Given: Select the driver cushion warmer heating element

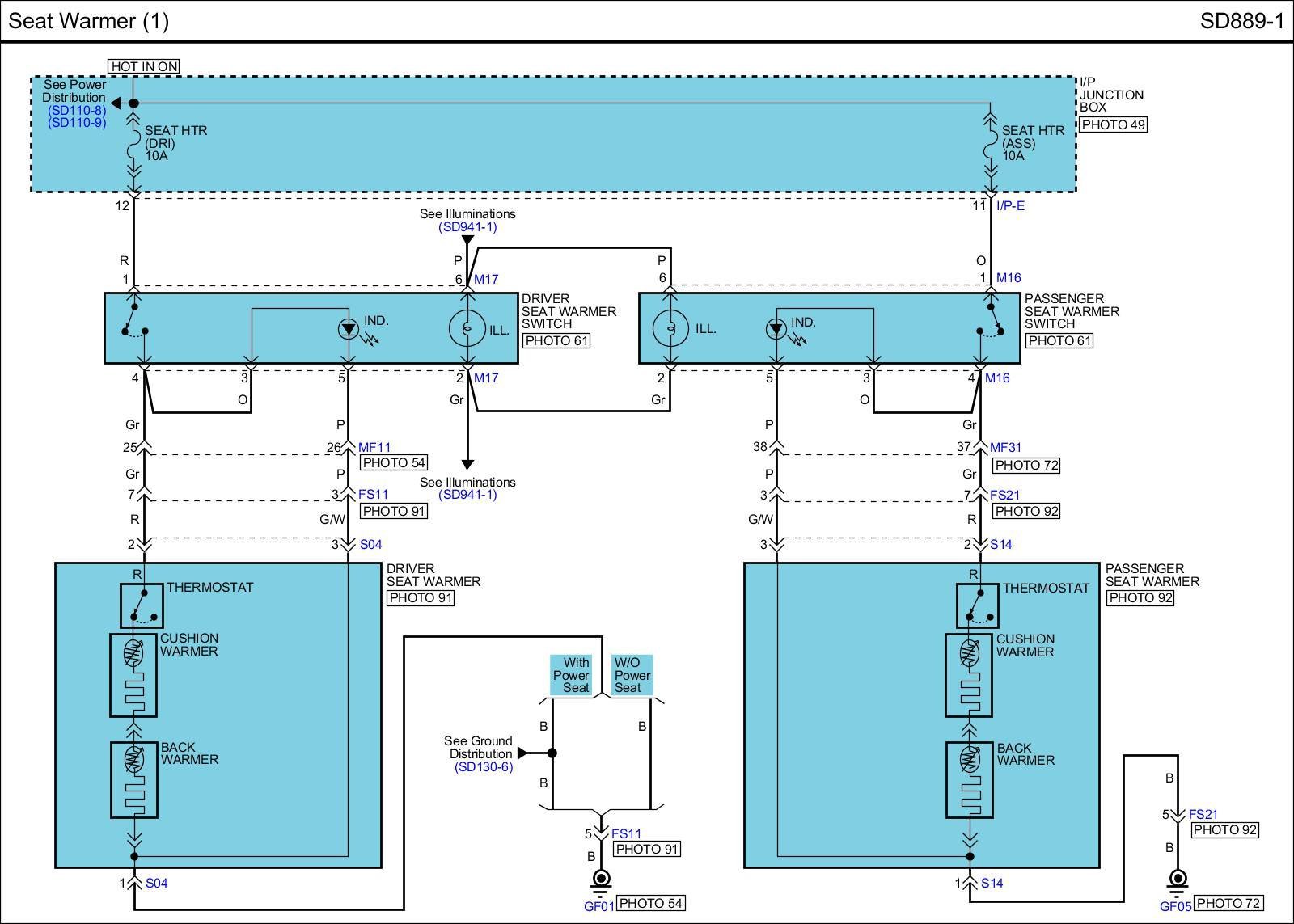Looking at the screenshot, I should [x=133, y=674].
